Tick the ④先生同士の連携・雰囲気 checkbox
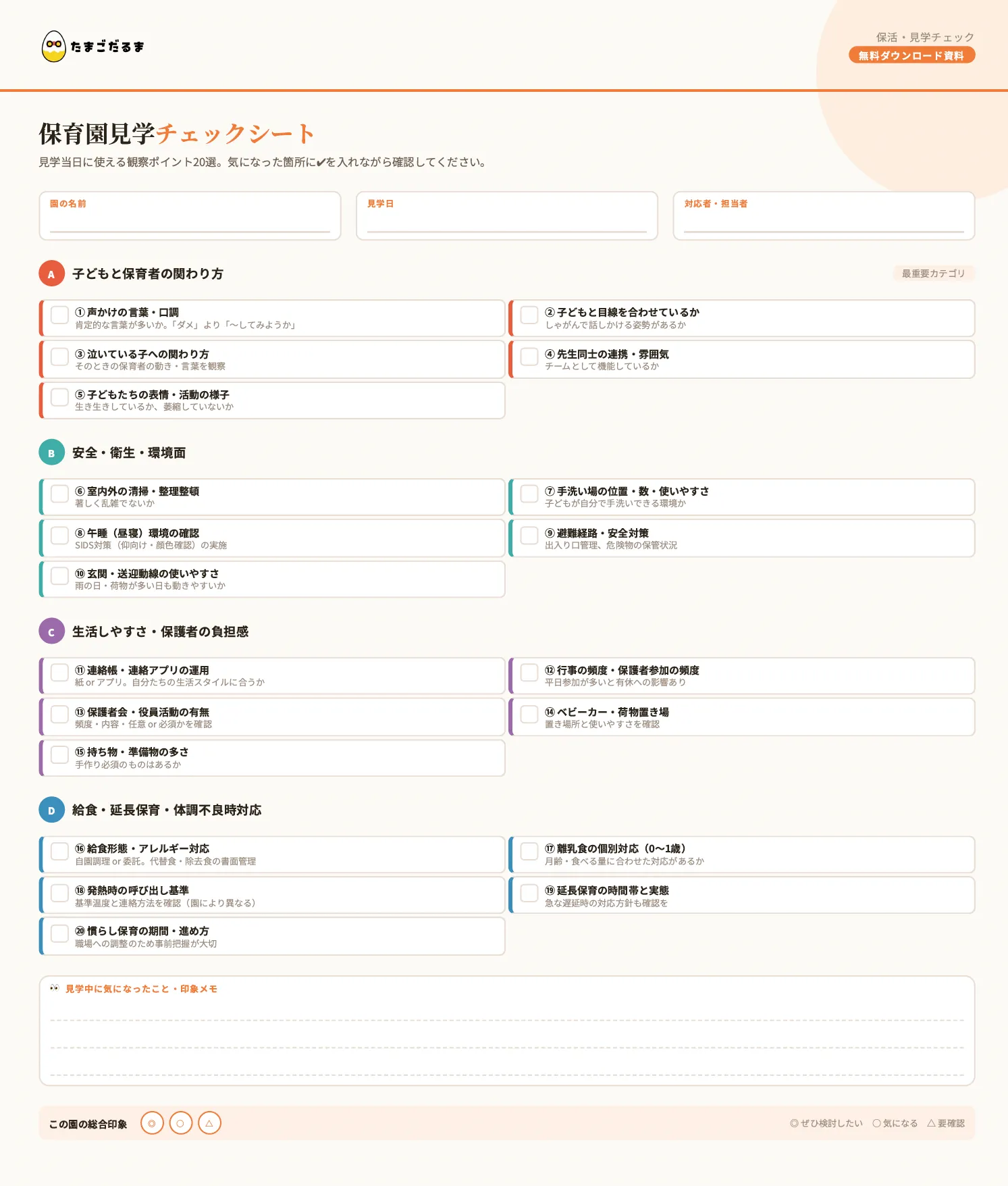Viewport: 1008px width, 1186px height. (529, 357)
